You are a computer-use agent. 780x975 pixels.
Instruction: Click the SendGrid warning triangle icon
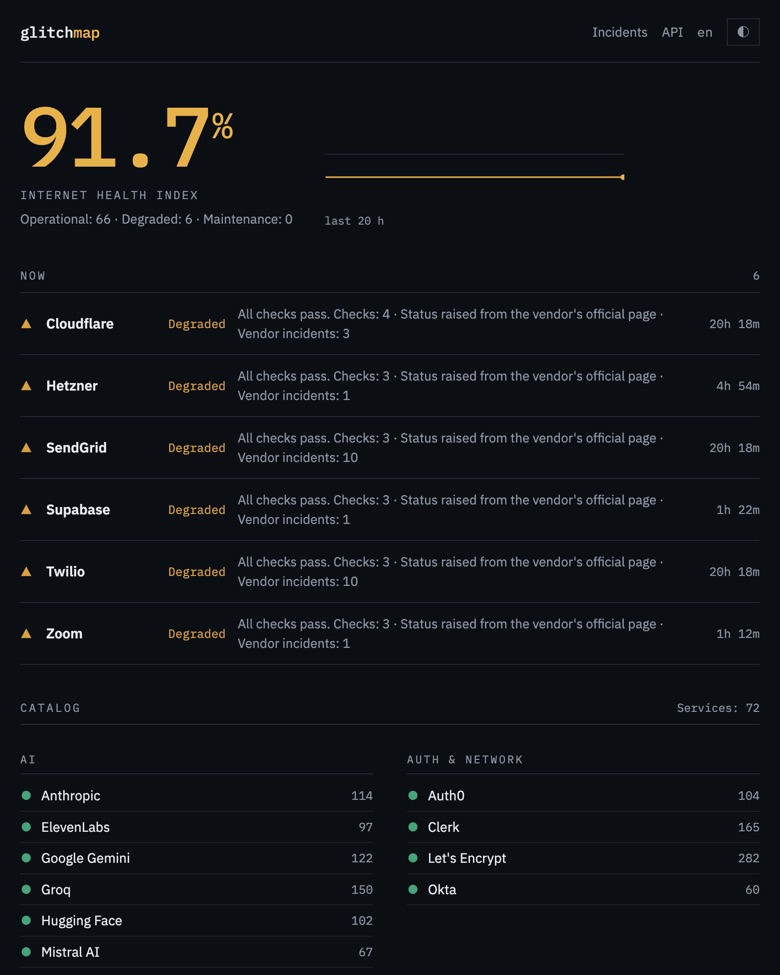tap(26, 448)
